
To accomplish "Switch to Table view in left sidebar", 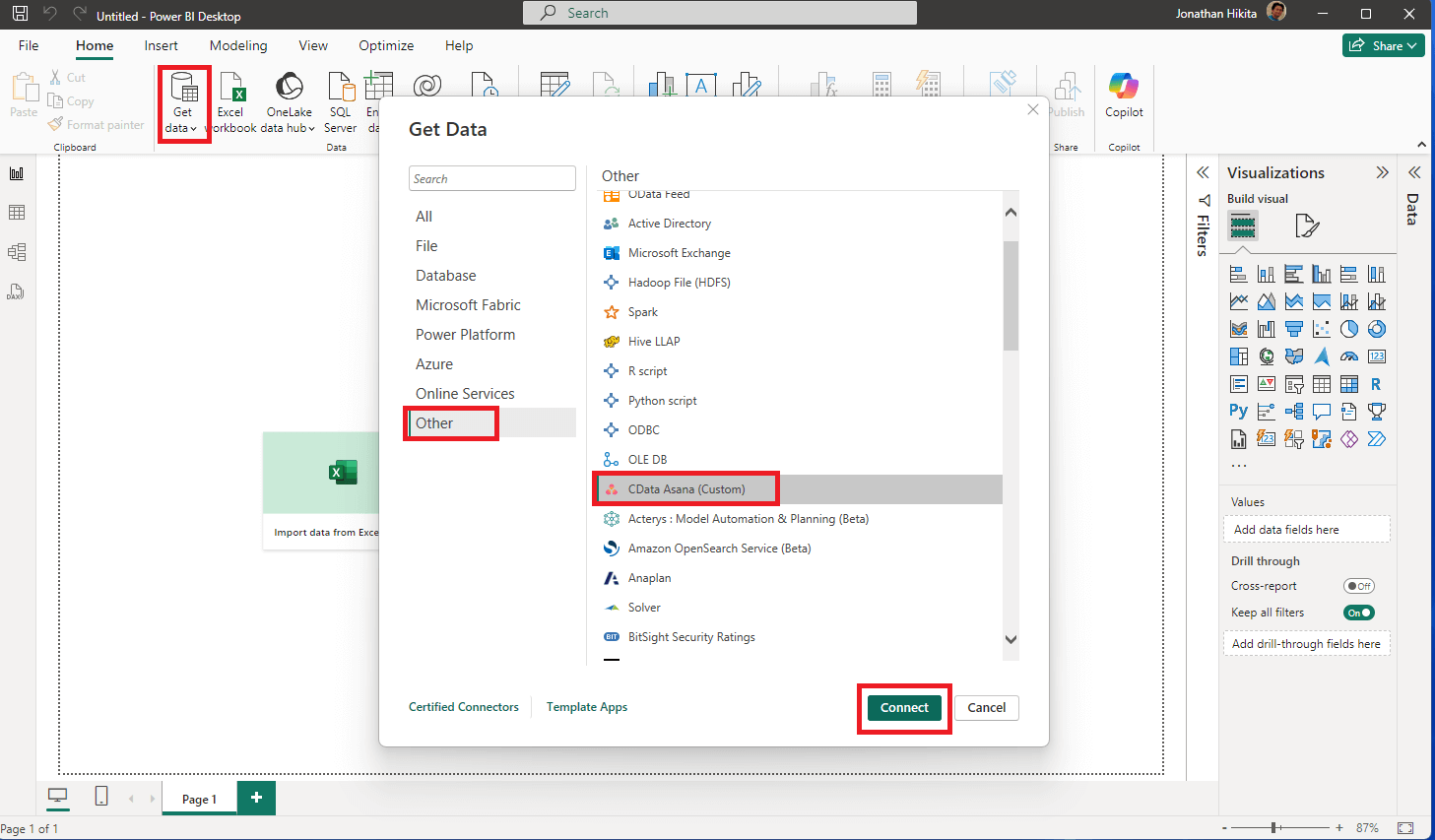I will (17, 213).
